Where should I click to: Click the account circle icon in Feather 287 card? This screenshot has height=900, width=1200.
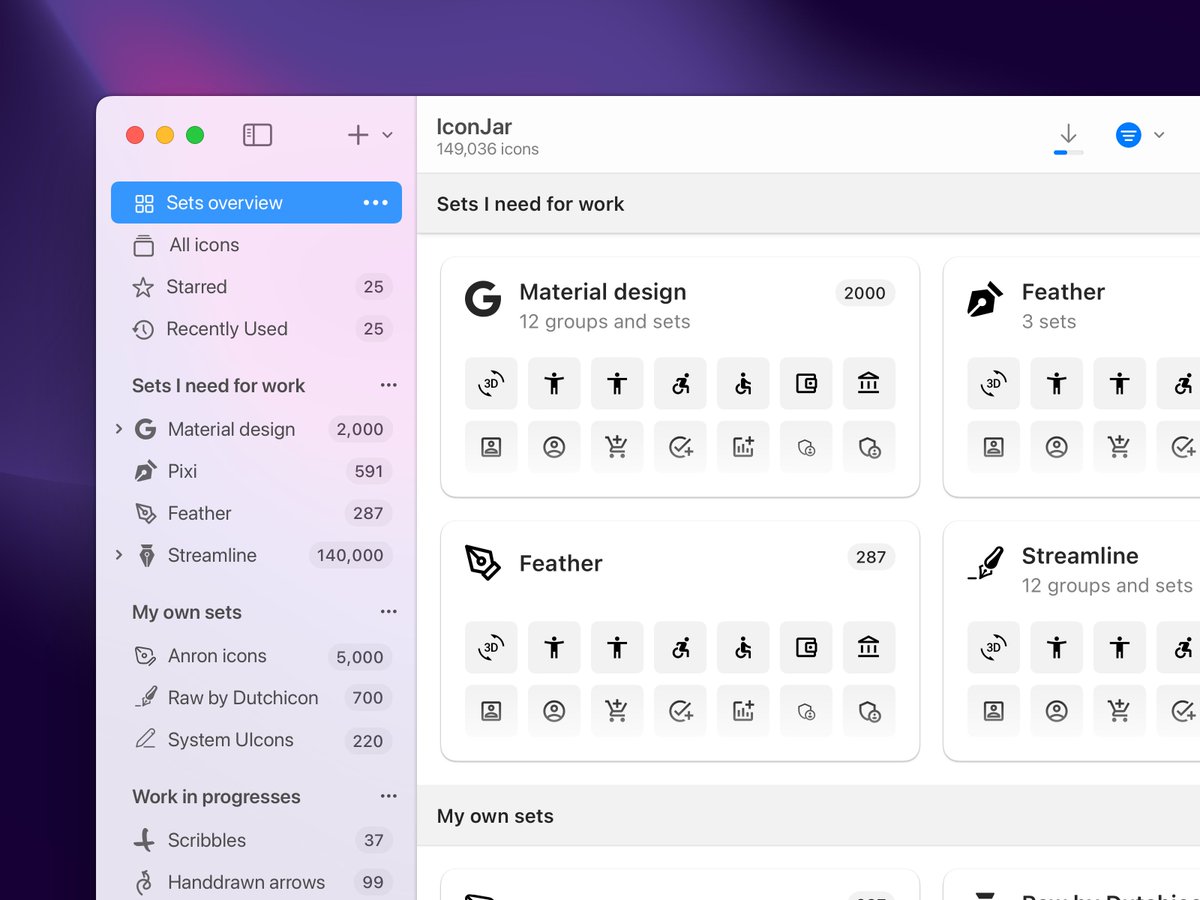tap(554, 711)
